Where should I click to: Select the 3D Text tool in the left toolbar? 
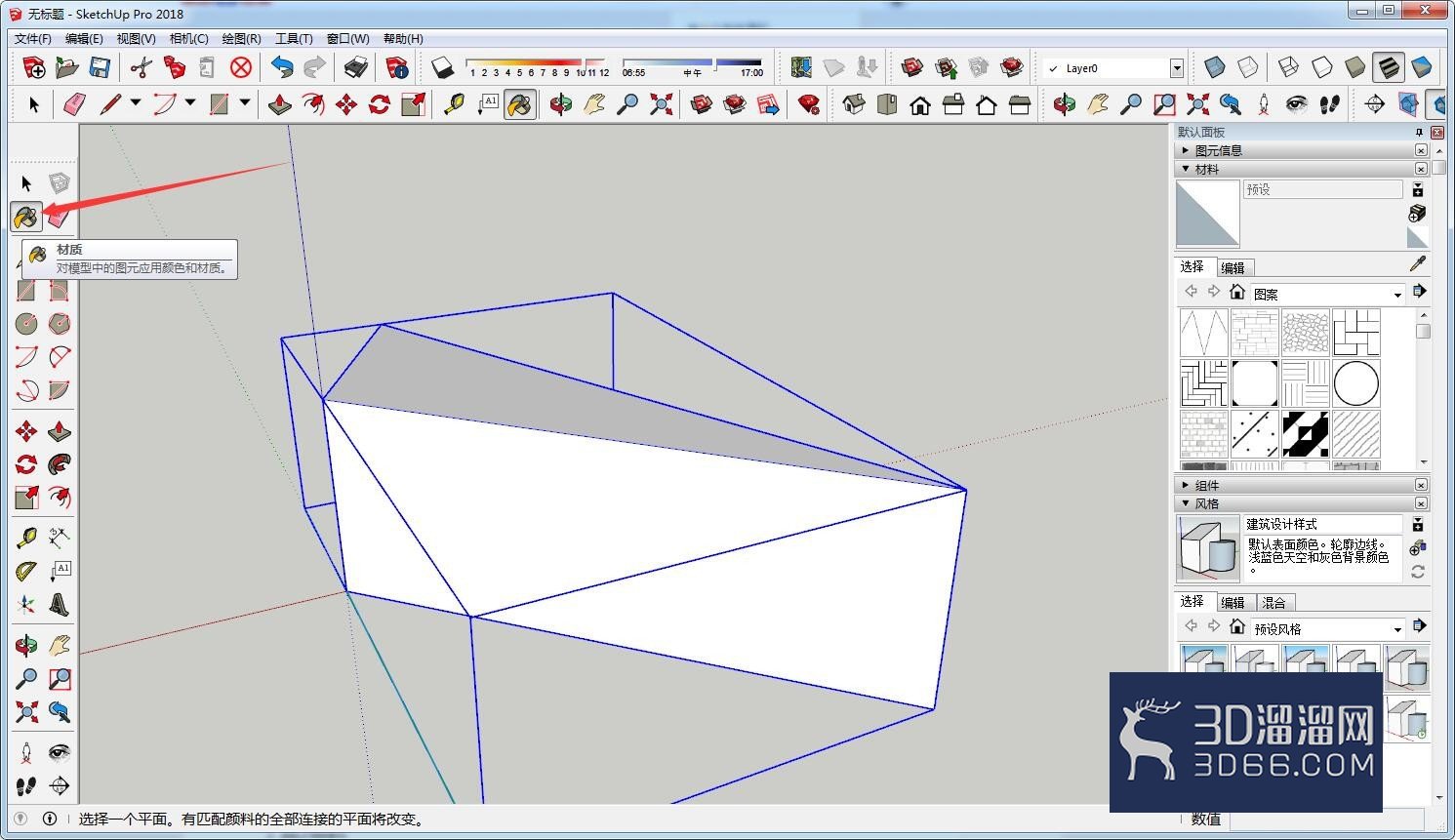[x=60, y=605]
